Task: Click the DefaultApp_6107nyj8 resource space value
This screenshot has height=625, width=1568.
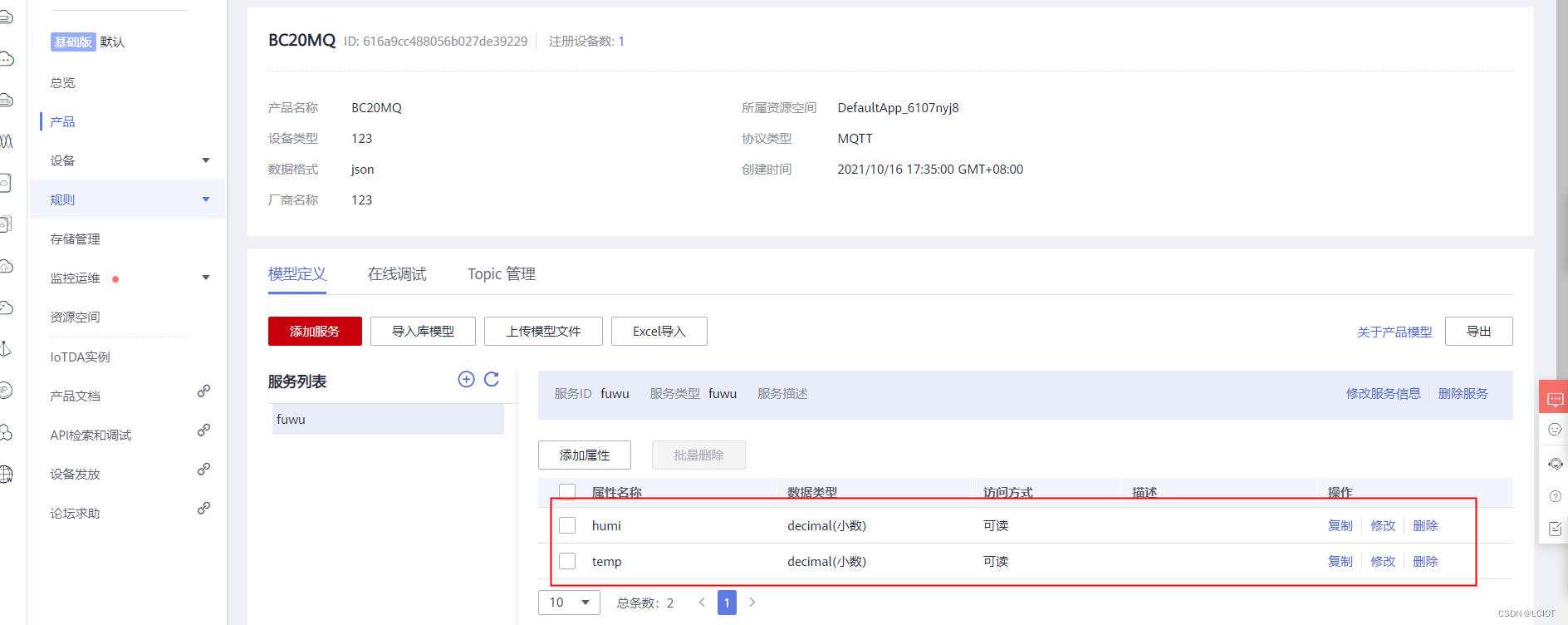Action: (x=898, y=107)
